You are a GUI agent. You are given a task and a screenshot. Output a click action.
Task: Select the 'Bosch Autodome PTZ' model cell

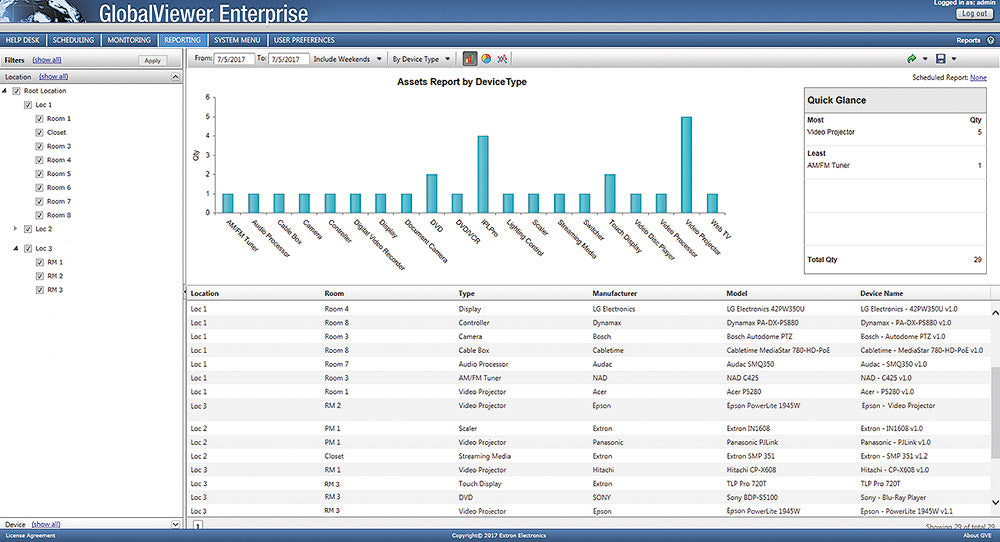(x=760, y=337)
